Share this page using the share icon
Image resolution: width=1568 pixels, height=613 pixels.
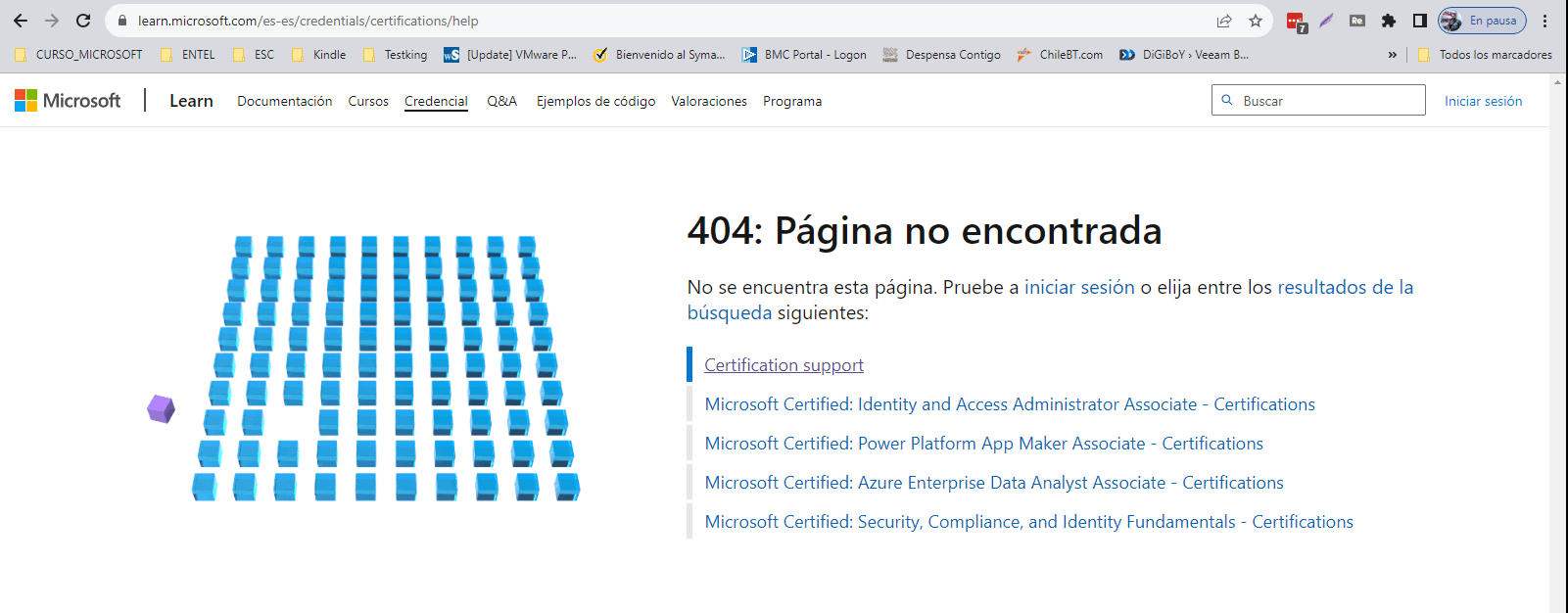click(1224, 21)
